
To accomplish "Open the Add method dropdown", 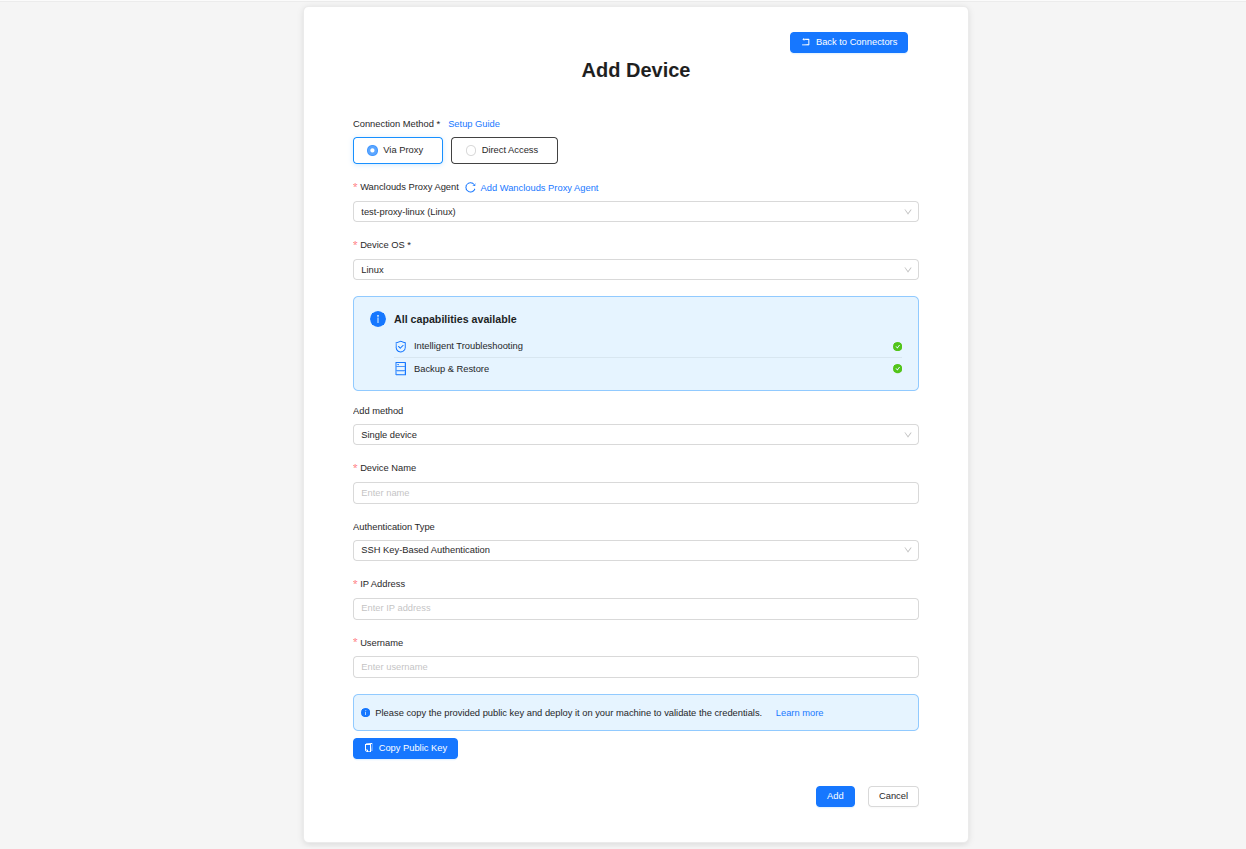I will pos(636,435).
